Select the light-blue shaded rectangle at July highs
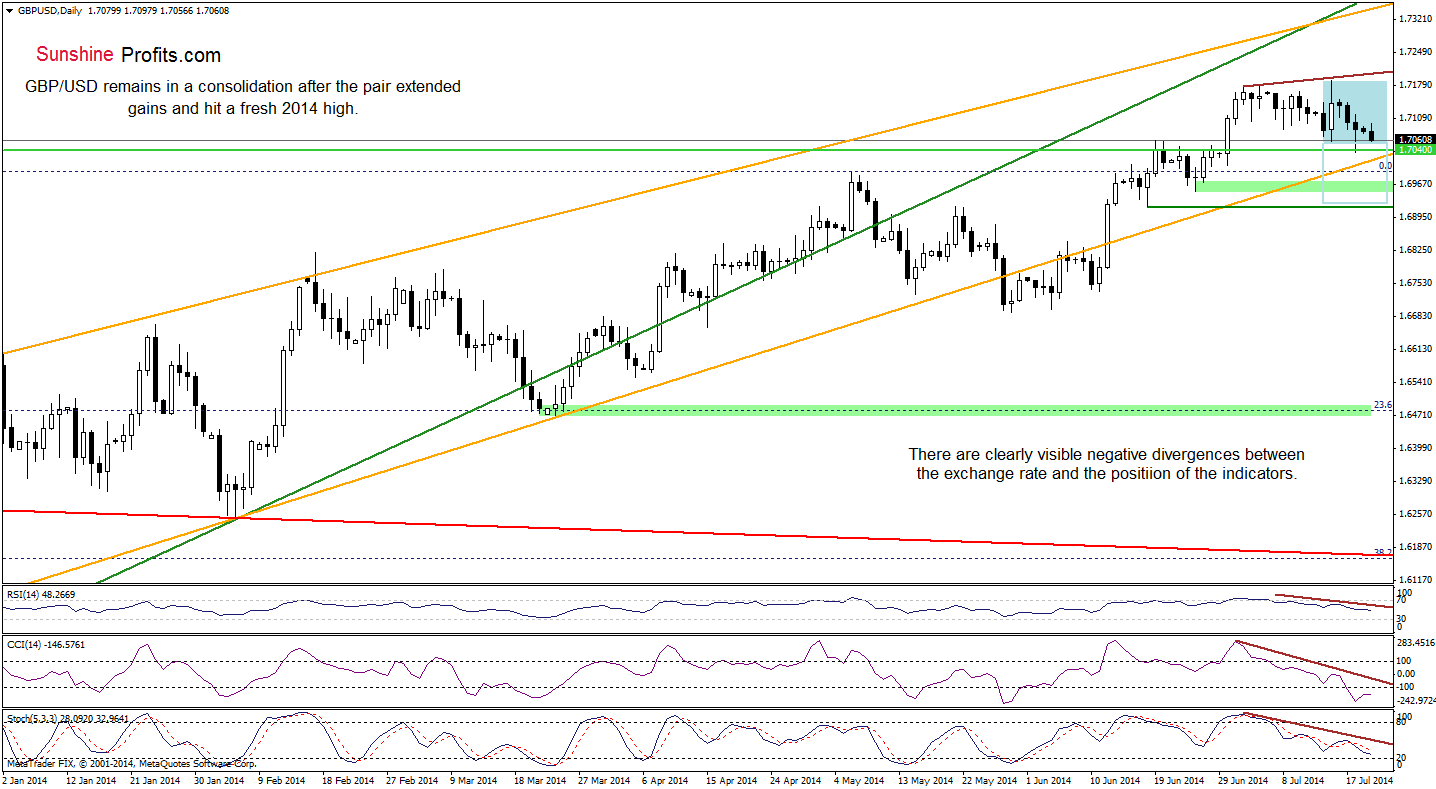The width and height of the screenshot is (1436, 789). (1355, 111)
